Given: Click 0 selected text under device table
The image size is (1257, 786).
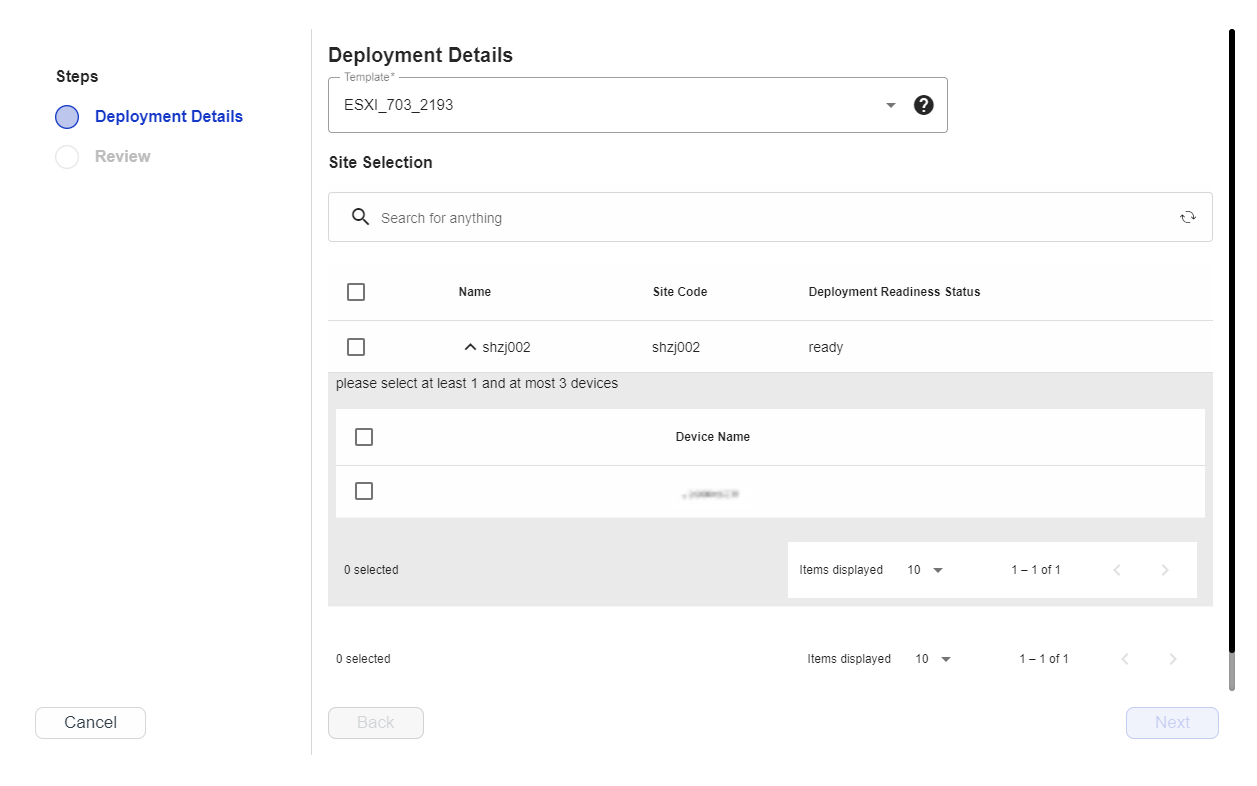Looking at the screenshot, I should coord(371,570).
